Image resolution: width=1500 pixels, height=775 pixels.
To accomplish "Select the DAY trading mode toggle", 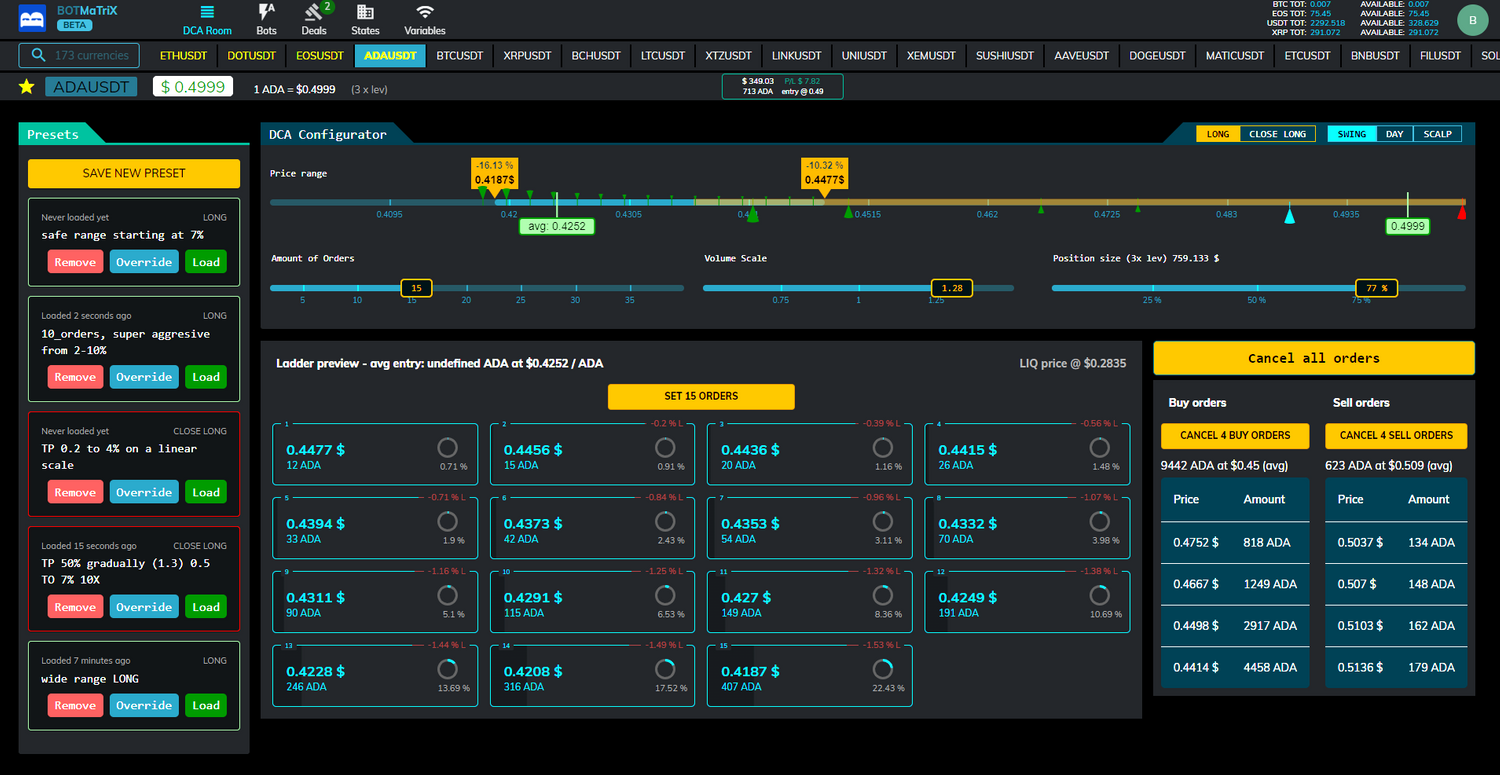I will (1394, 134).
